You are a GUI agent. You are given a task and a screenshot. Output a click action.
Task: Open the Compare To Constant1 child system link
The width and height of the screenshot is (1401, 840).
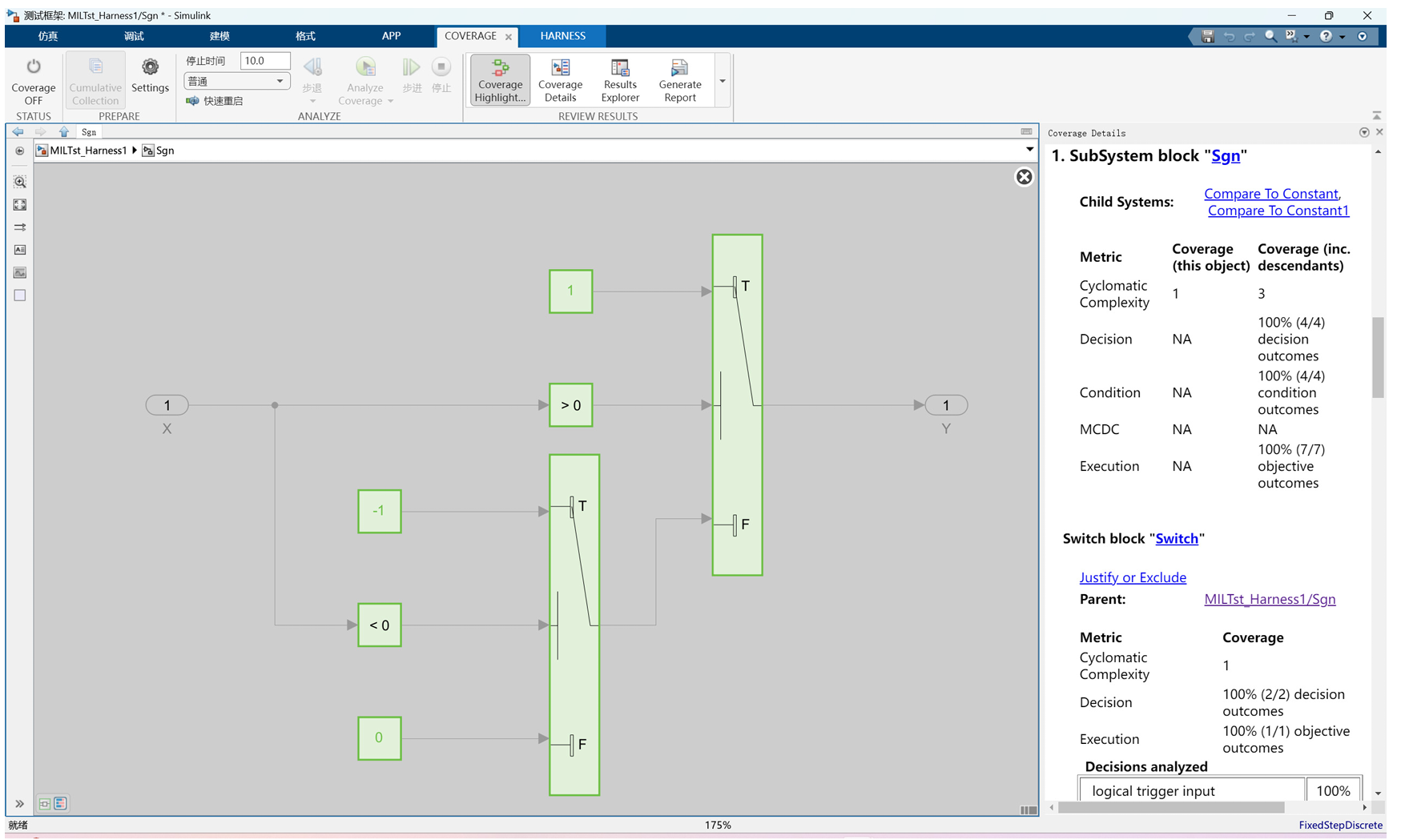1278,210
